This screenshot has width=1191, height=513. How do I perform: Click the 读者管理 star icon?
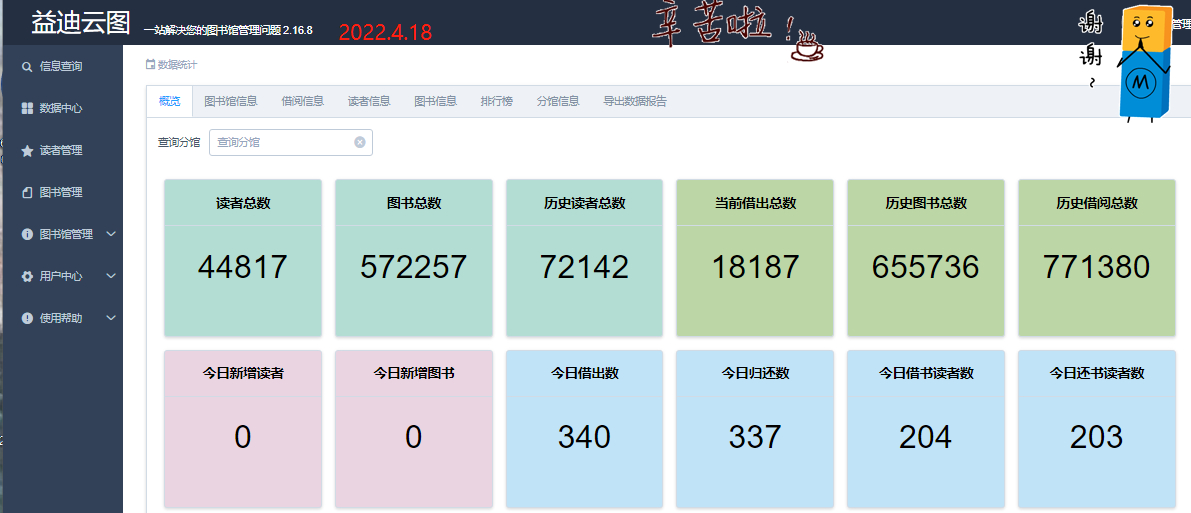pos(27,151)
